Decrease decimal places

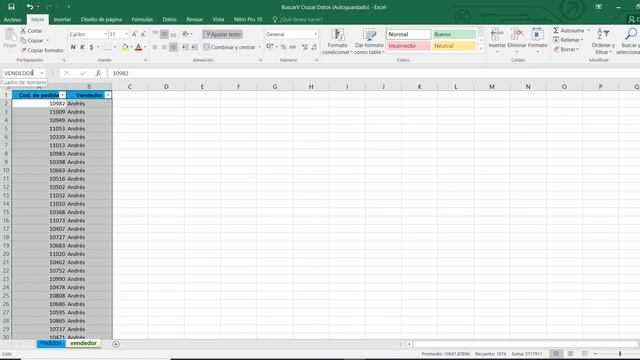[314, 47]
